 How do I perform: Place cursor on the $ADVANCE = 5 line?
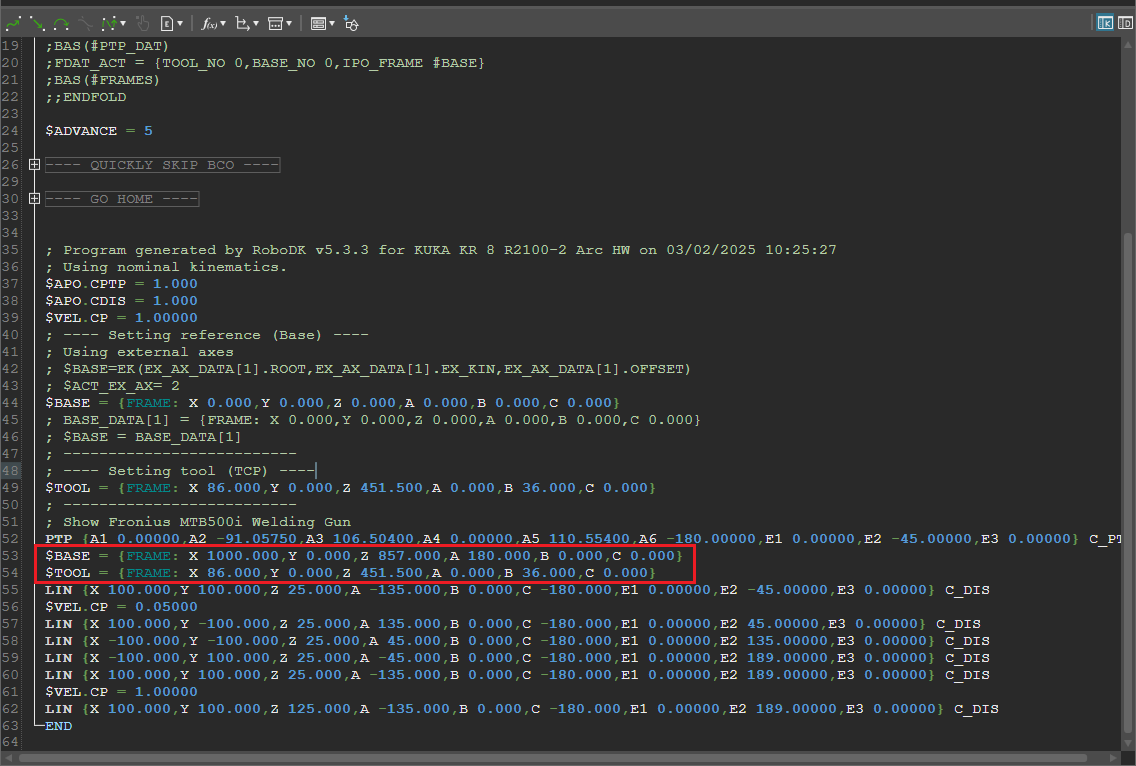99,131
